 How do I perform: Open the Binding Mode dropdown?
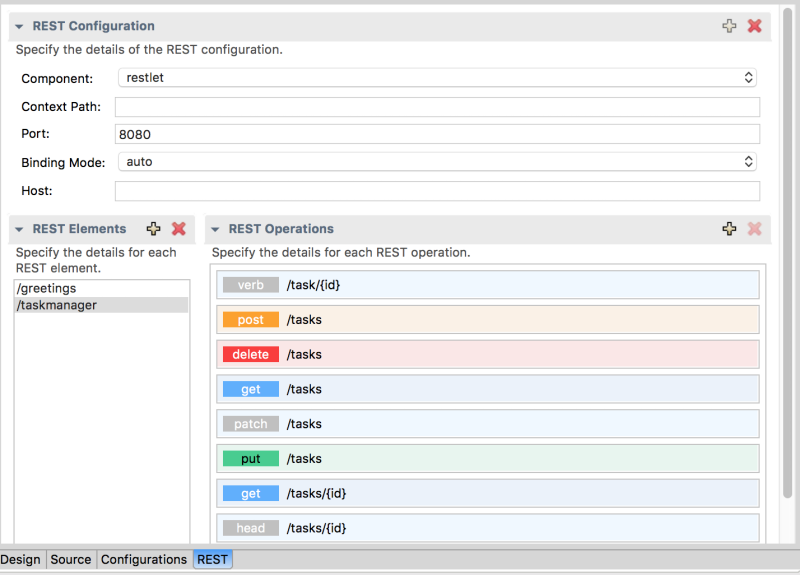tap(437, 161)
